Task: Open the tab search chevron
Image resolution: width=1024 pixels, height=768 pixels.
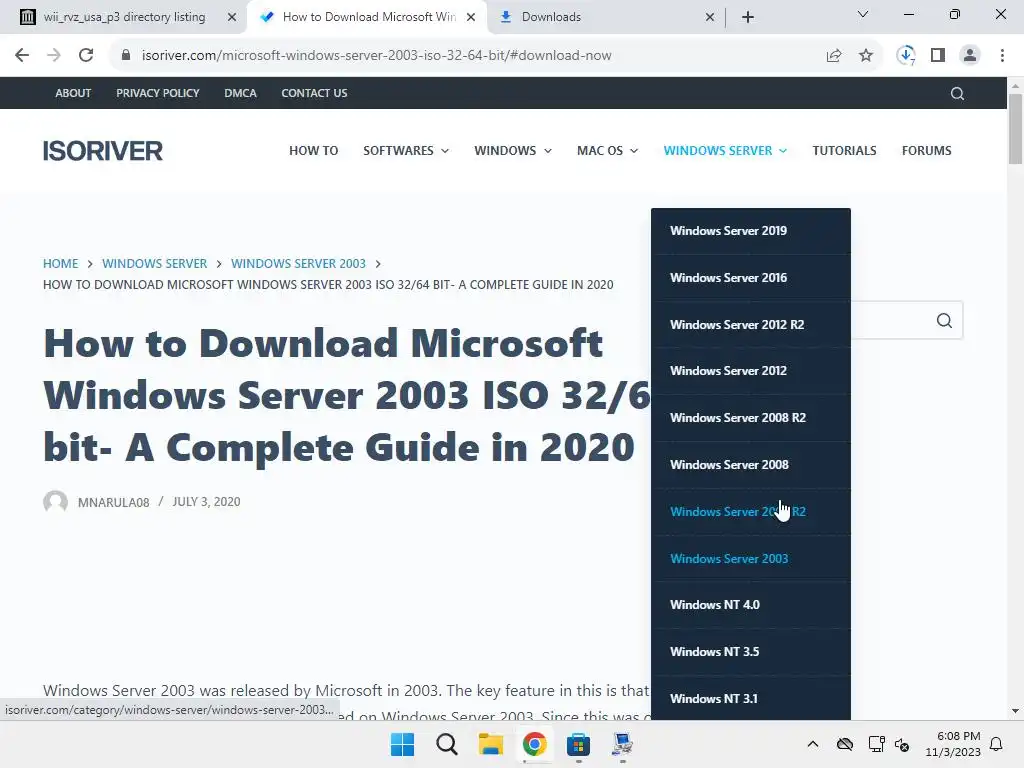Action: pyautogui.click(x=863, y=14)
